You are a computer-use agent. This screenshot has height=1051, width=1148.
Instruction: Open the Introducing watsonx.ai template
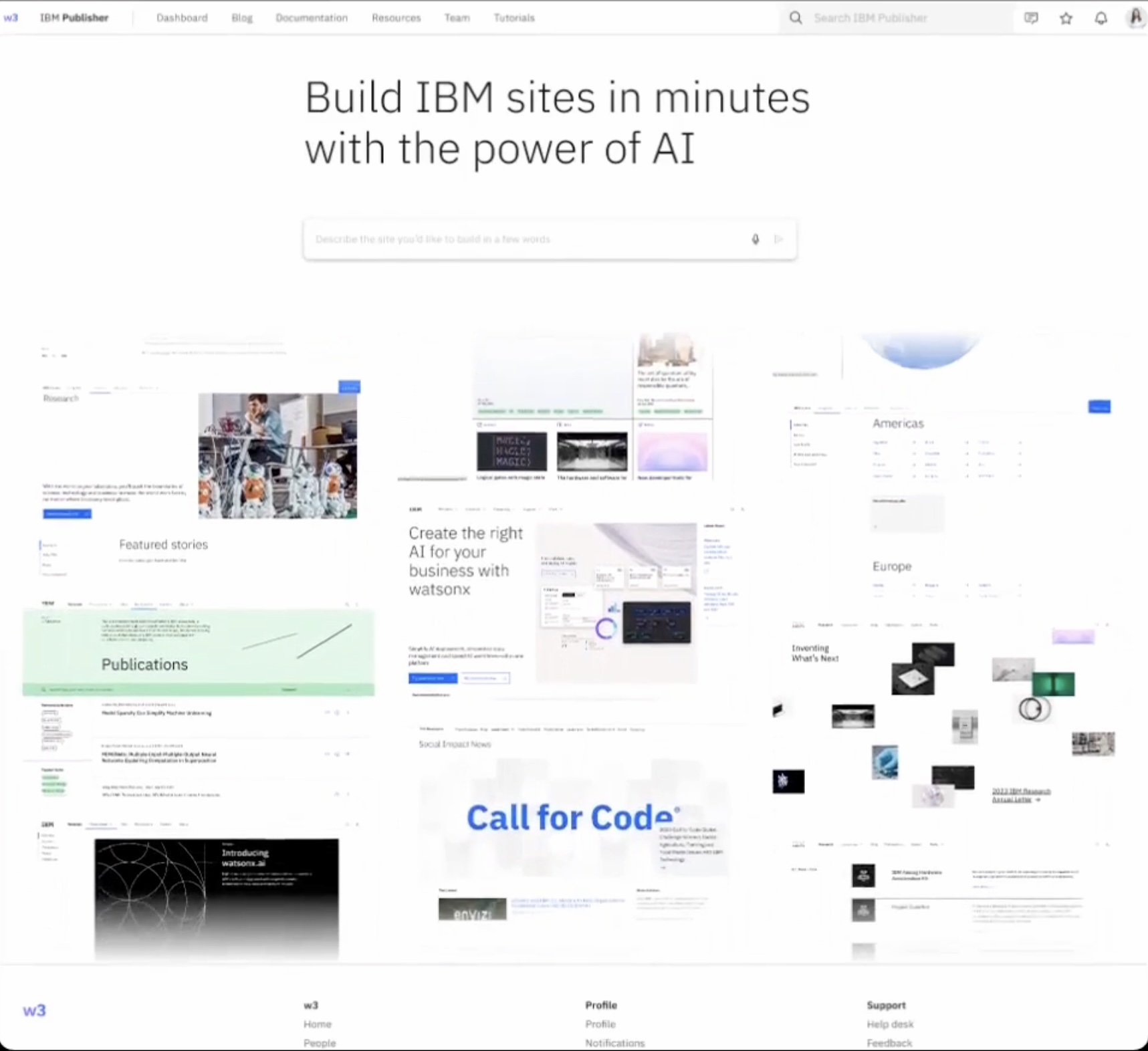pyautogui.click(x=199, y=891)
